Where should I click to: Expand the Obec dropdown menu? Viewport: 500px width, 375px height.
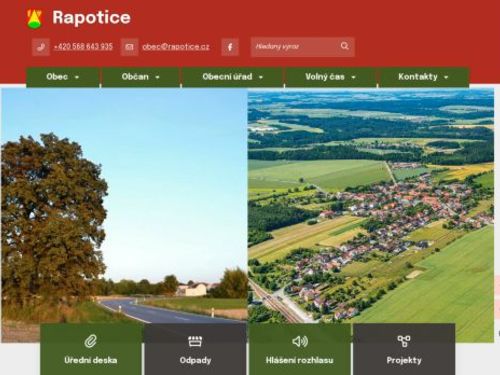[x=63, y=77]
